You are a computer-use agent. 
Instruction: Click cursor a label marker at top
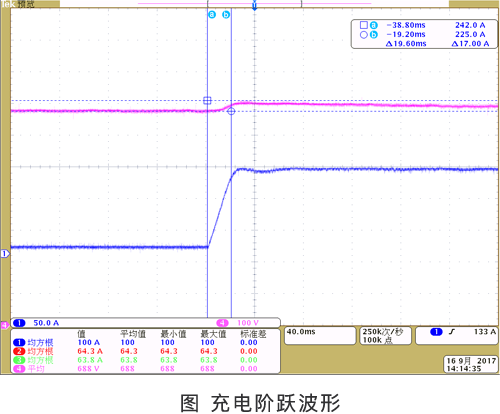tap(212, 15)
